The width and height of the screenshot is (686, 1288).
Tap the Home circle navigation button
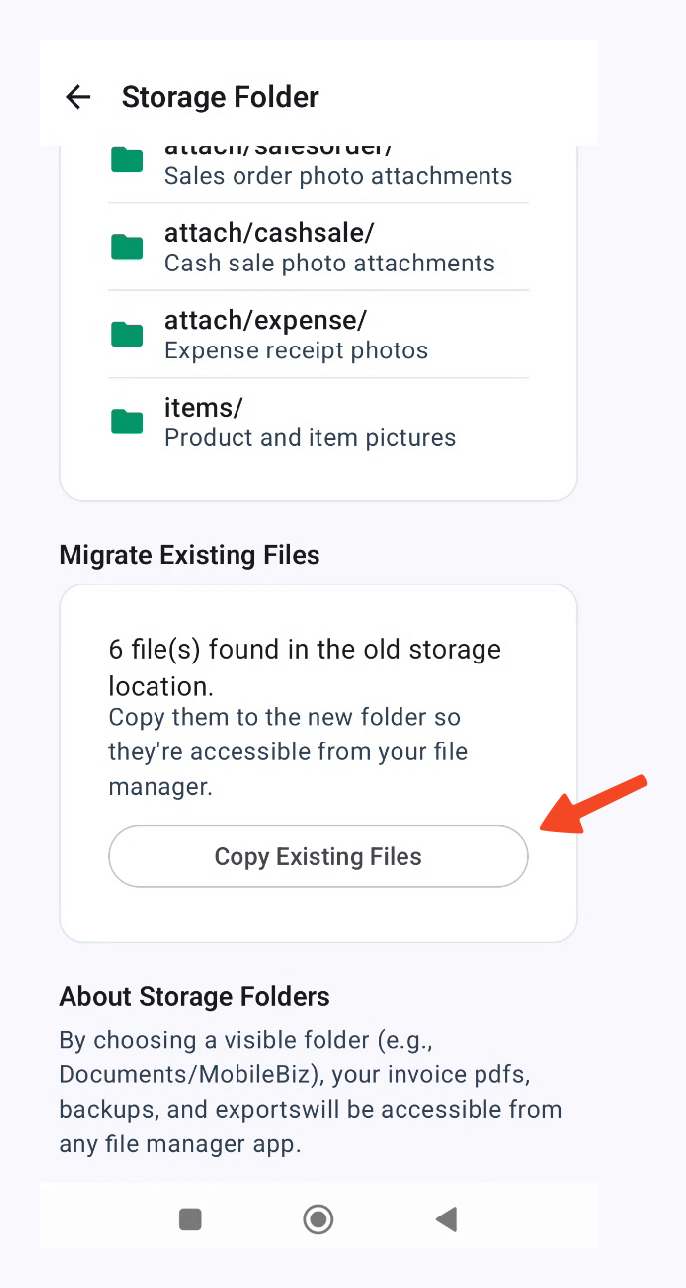[318, 1219]
